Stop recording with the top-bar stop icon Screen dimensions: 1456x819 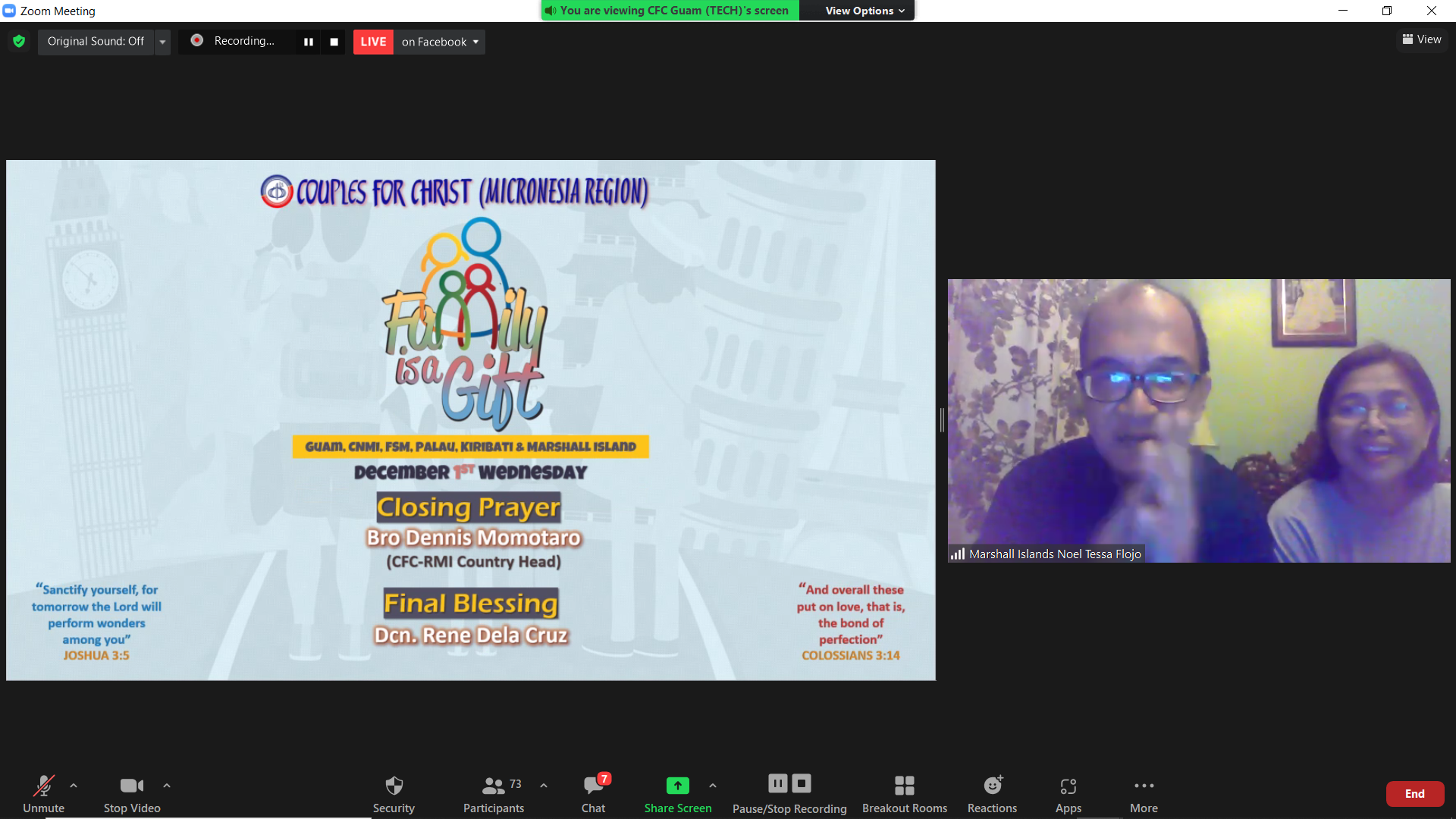click(334, 42)
